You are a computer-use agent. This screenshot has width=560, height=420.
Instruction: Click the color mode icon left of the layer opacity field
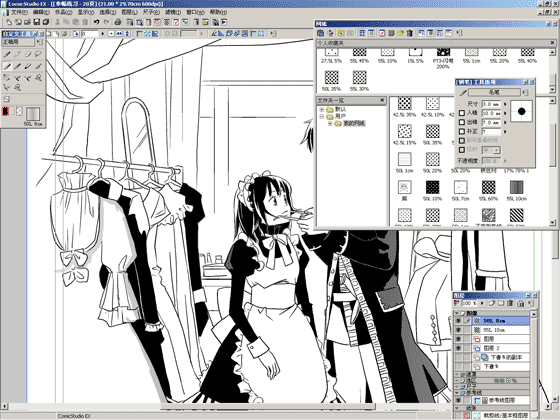coord(456,303)
